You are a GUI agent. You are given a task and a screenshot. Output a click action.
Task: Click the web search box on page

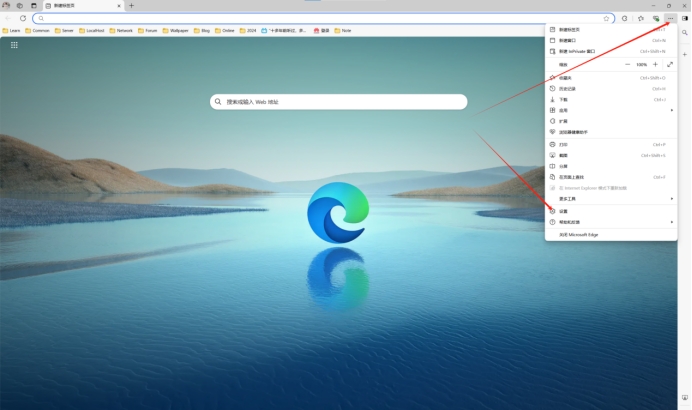(339, 102)
